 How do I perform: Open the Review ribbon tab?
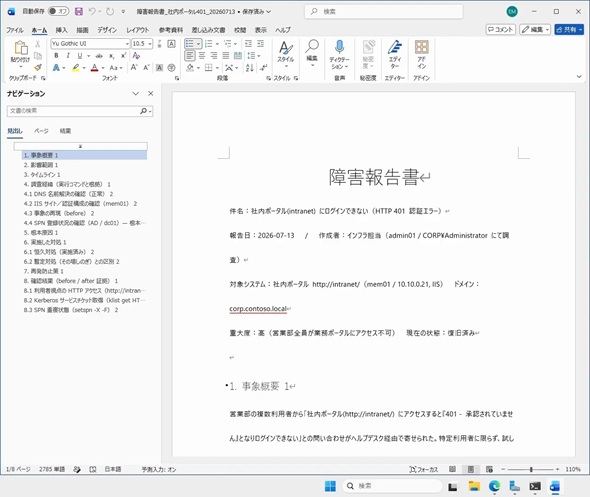240,30
